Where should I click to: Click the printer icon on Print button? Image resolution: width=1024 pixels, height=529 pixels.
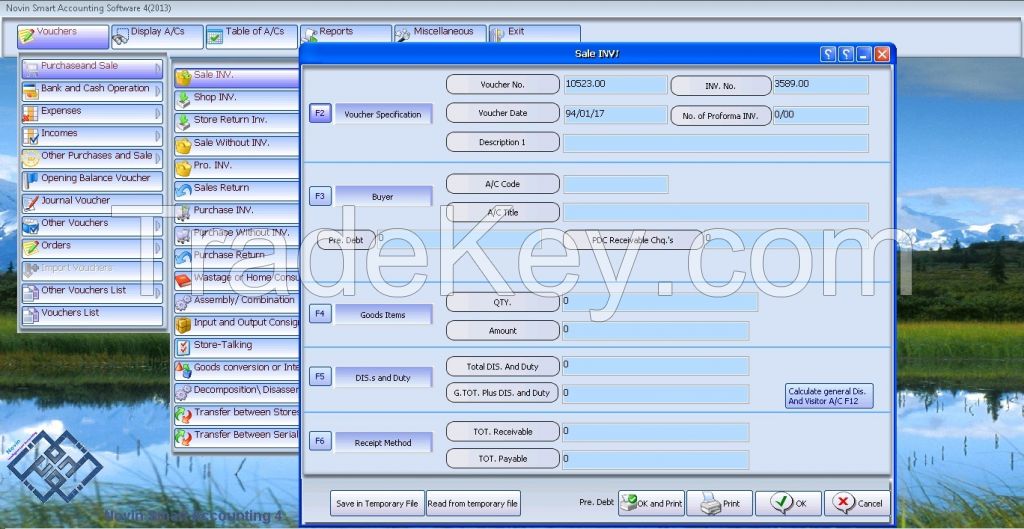tap(708, 503)
